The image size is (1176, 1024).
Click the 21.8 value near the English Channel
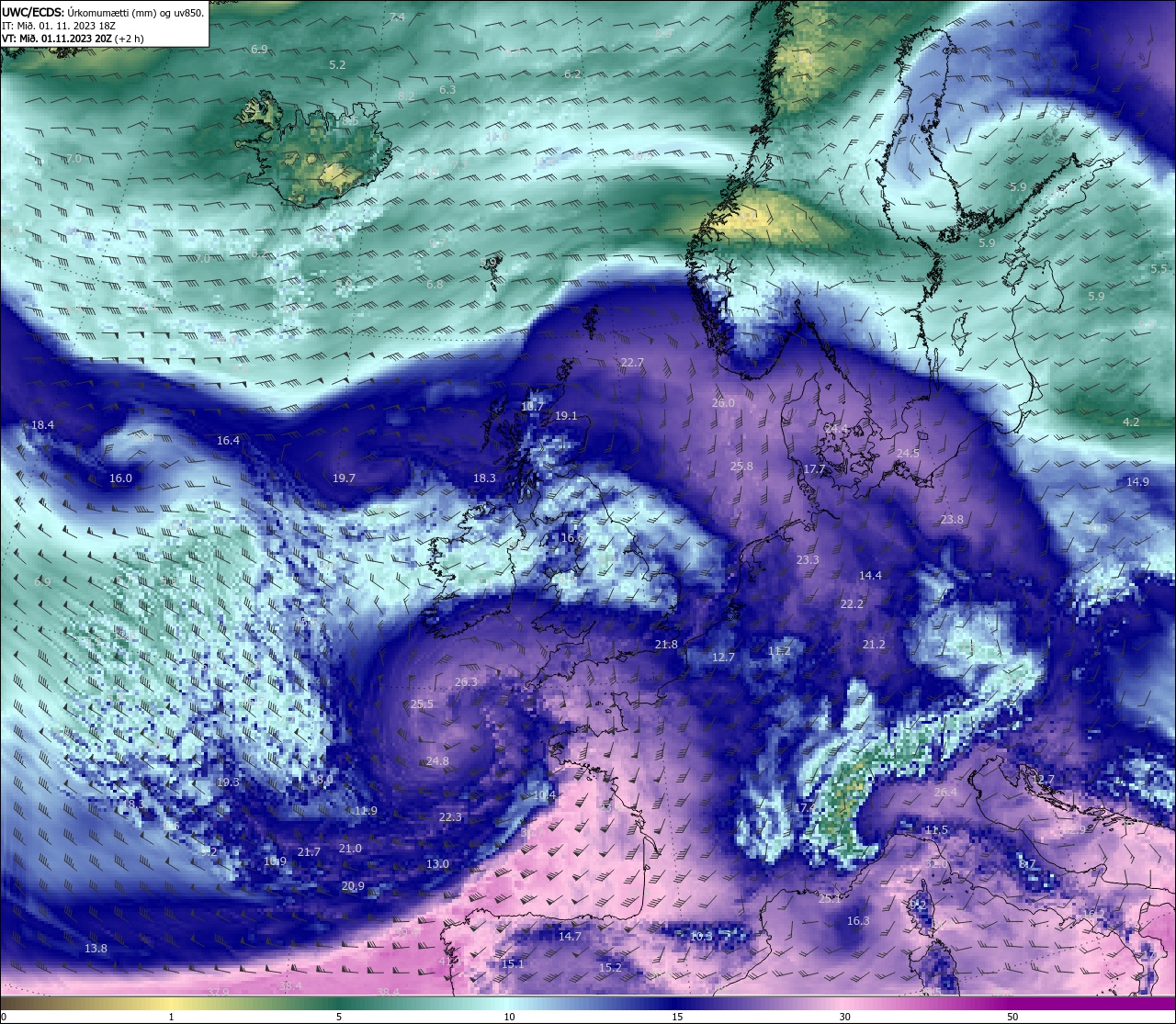(x=666, y=645)
